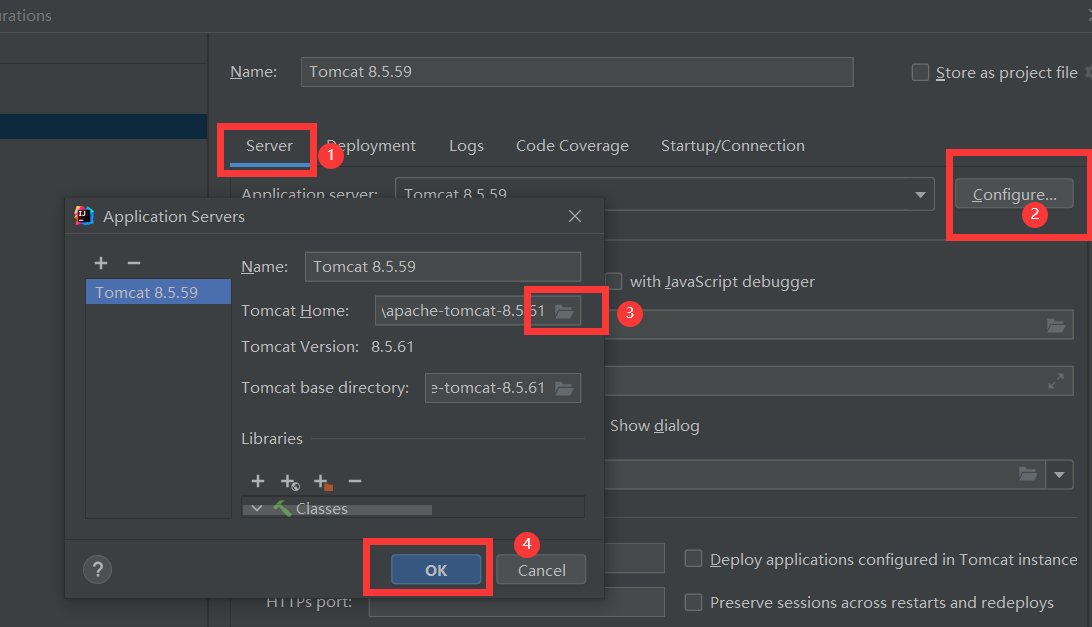Screen dimensions: 1092x627
Task: Expand the Classes node in Libraries
Action: coord(257,509)
